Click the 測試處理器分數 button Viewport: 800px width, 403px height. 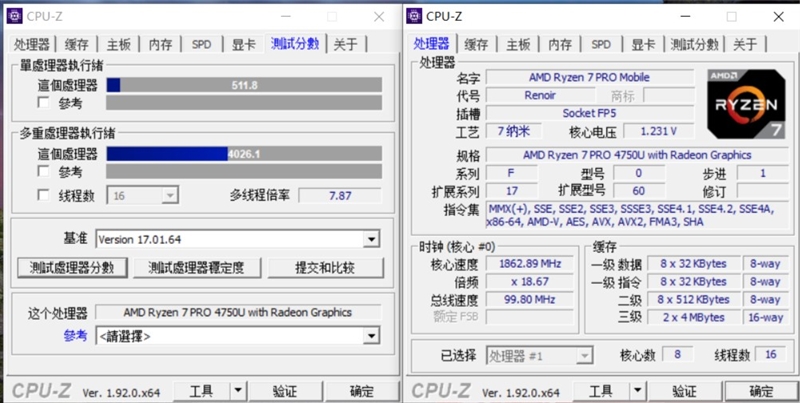[72, 268]
